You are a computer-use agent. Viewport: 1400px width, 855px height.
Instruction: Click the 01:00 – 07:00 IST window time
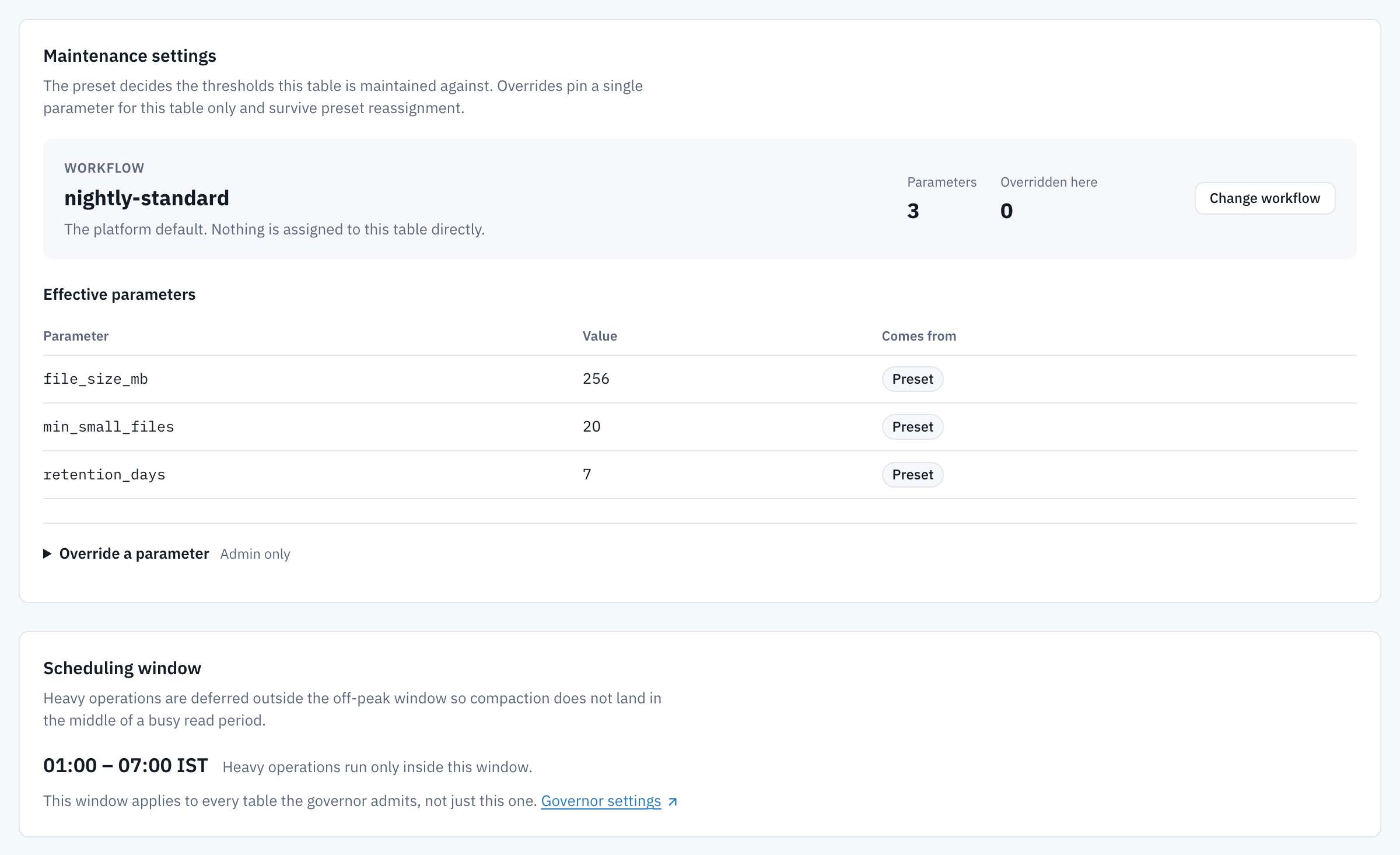125,765
